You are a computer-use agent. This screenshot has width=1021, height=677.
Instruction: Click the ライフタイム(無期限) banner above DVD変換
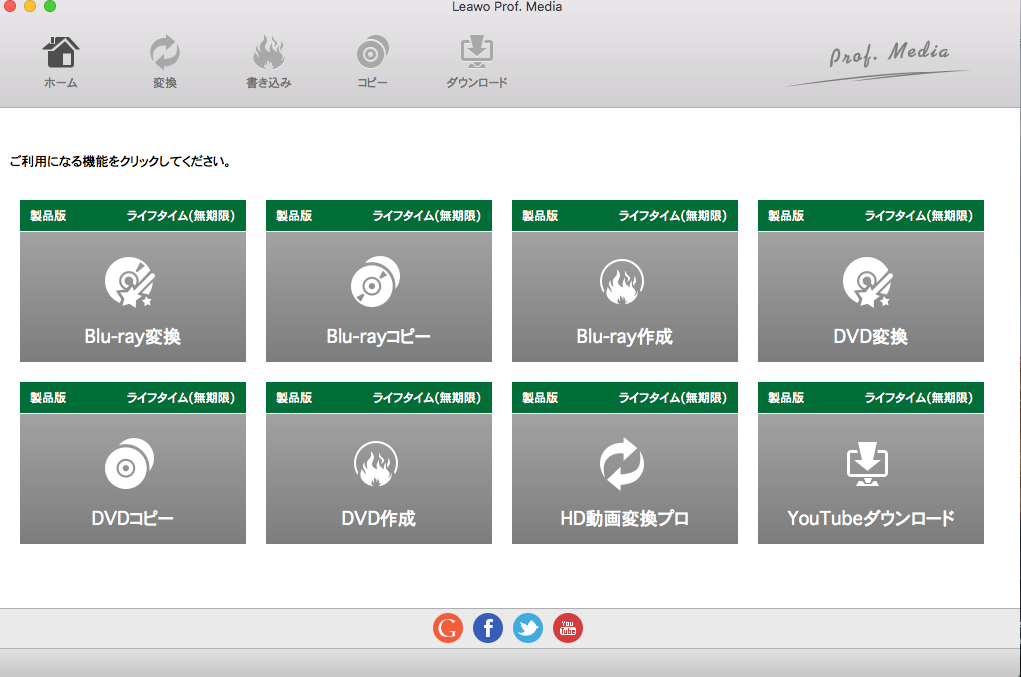[x=919, y=216]
